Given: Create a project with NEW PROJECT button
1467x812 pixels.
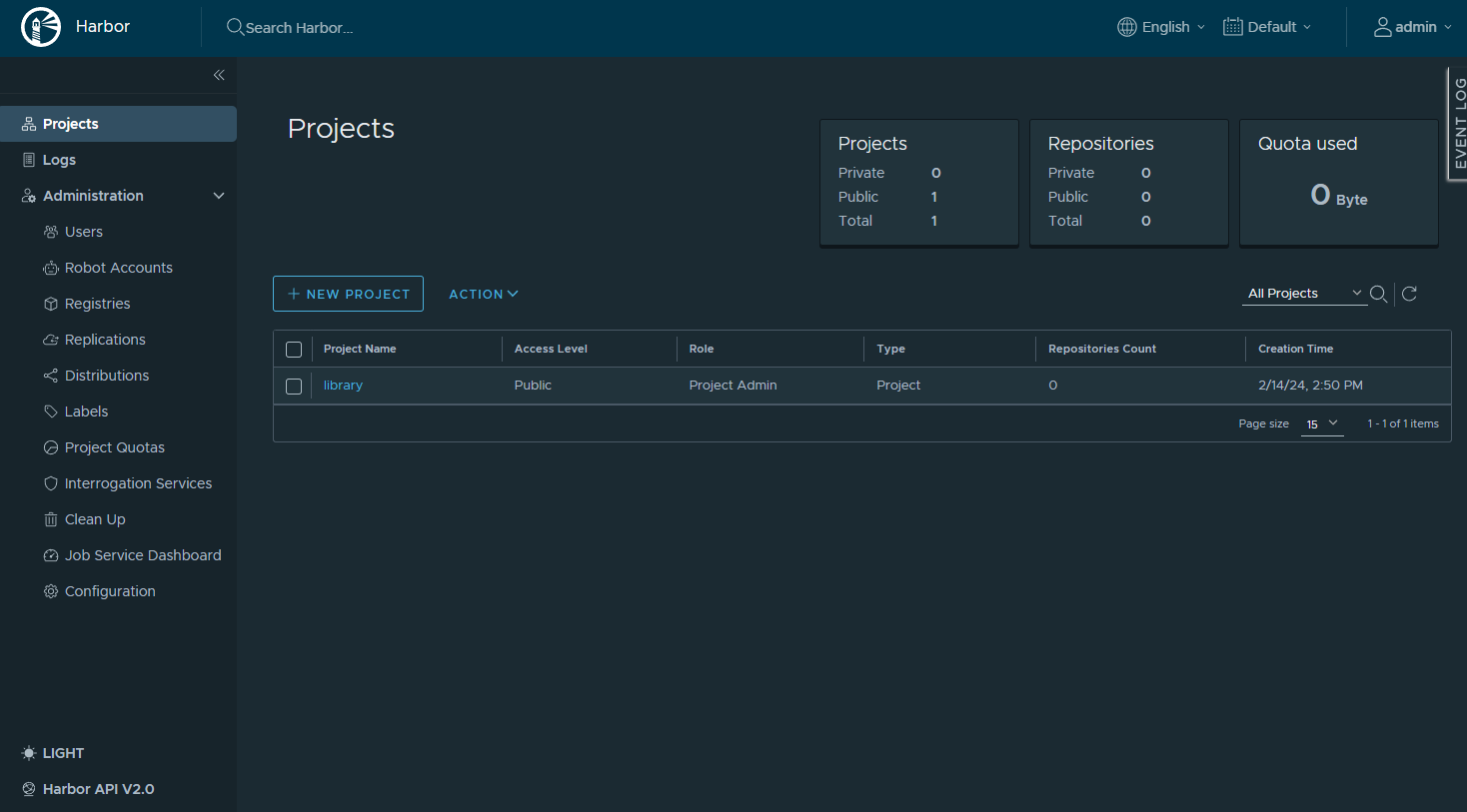Looking at the screenshot, I should [x=348, y=294].
